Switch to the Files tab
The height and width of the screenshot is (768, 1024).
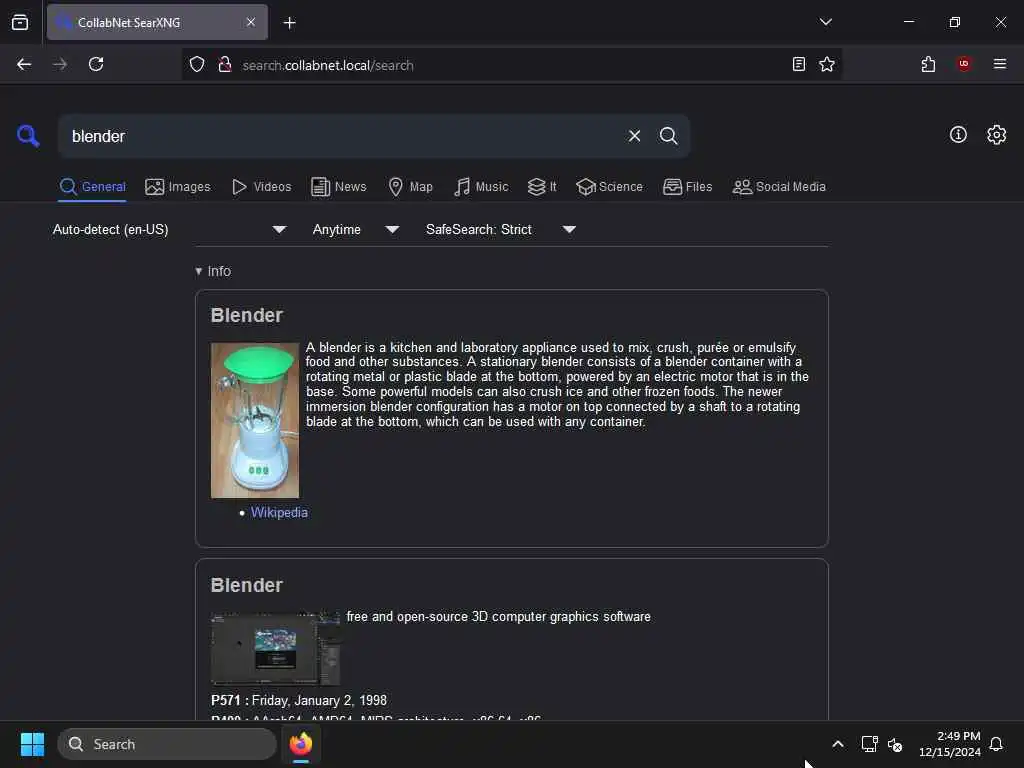[687, 187]
